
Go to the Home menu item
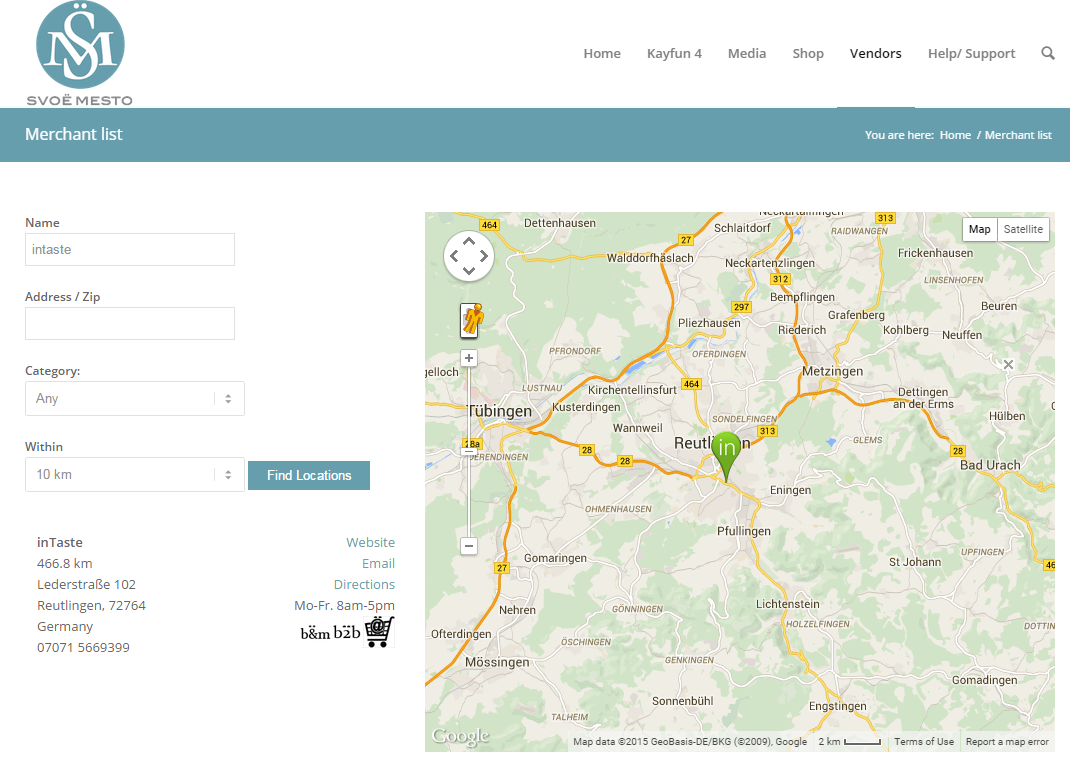coord(602,53)
